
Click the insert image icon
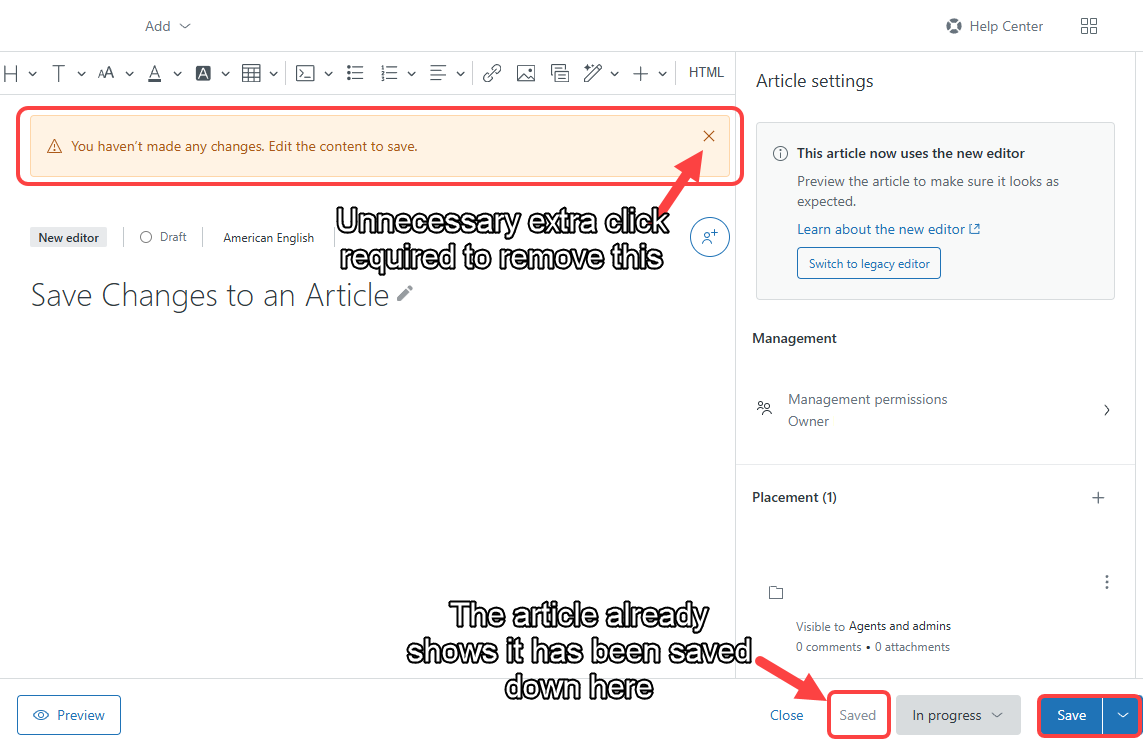(525, 73)
